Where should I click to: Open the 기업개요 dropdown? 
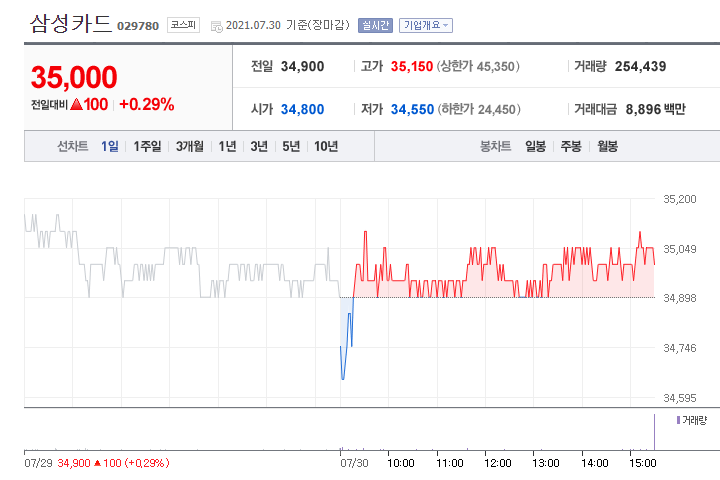[426, 25]
